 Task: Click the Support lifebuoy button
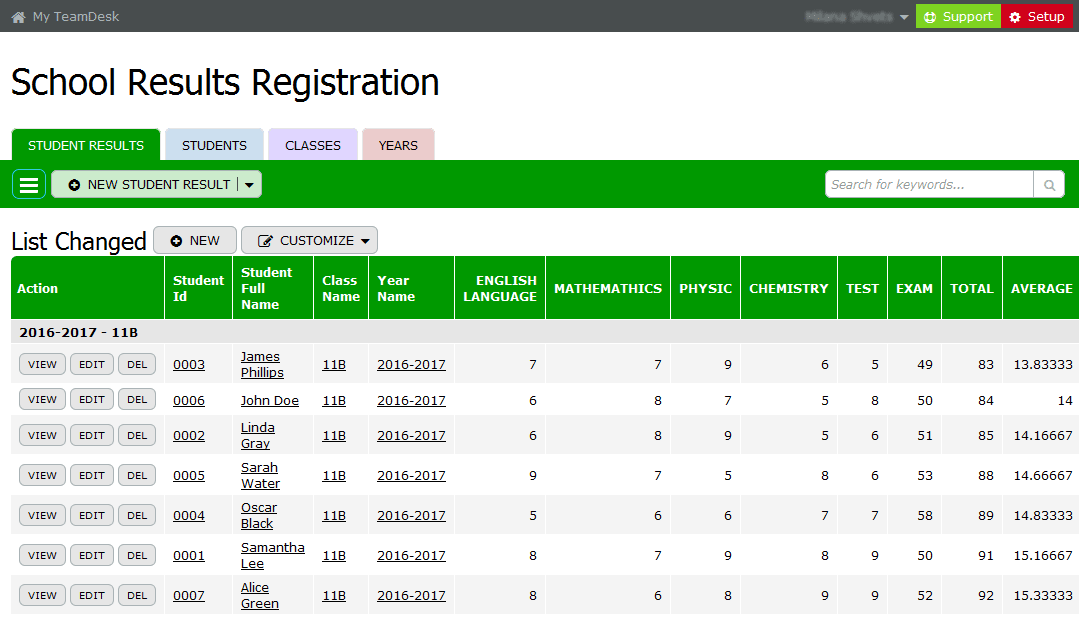pos(958,17)
